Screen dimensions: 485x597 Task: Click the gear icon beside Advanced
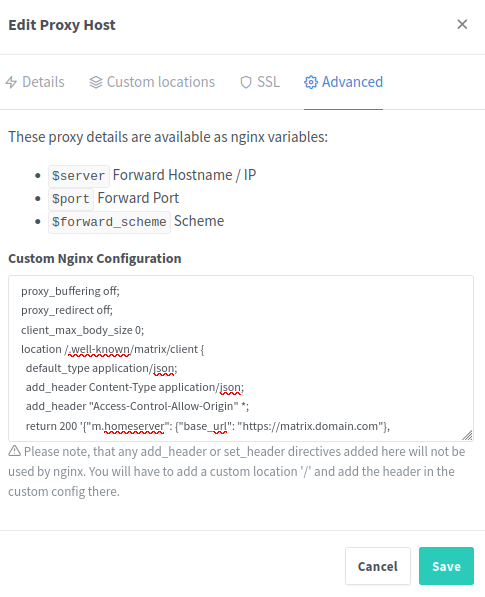coord(311,82)
